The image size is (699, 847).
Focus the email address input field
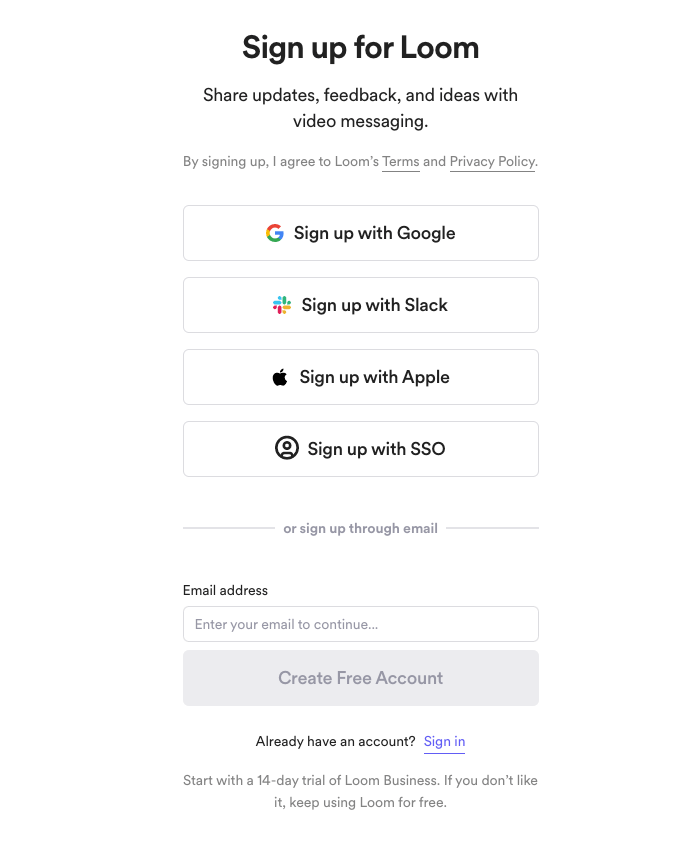point(361,624)
